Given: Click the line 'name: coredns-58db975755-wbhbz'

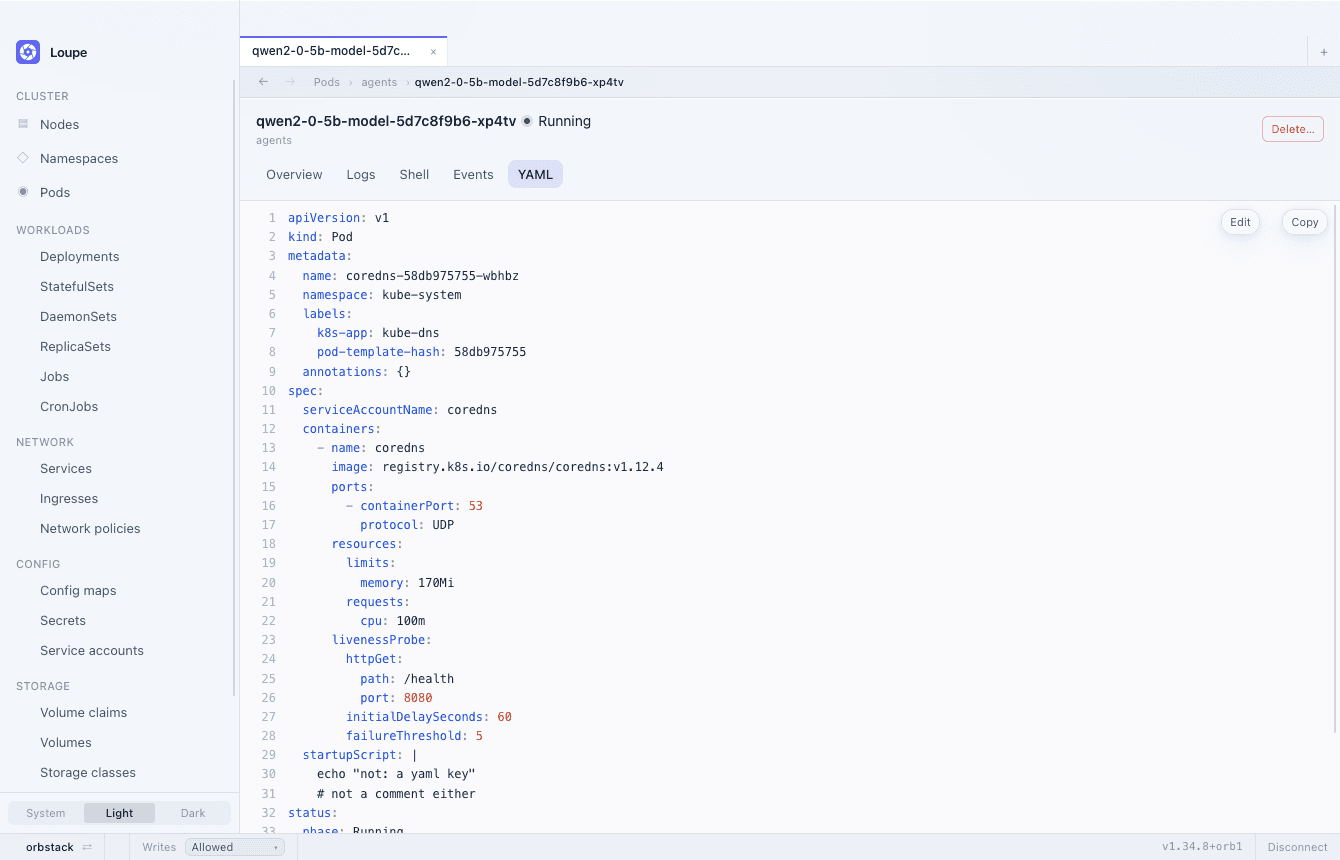Looking at the screenshot, I should click(411, 275).
